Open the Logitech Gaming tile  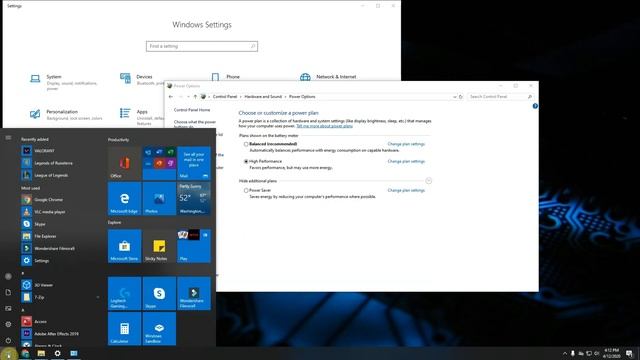(124, 293)
